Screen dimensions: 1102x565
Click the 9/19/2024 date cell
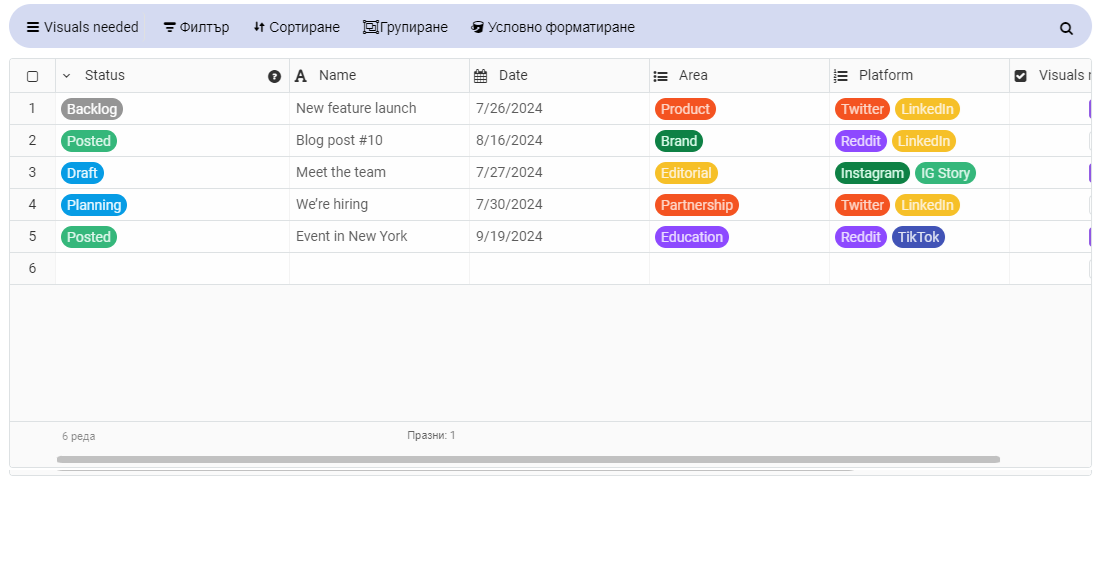click(x=559, y=237)
